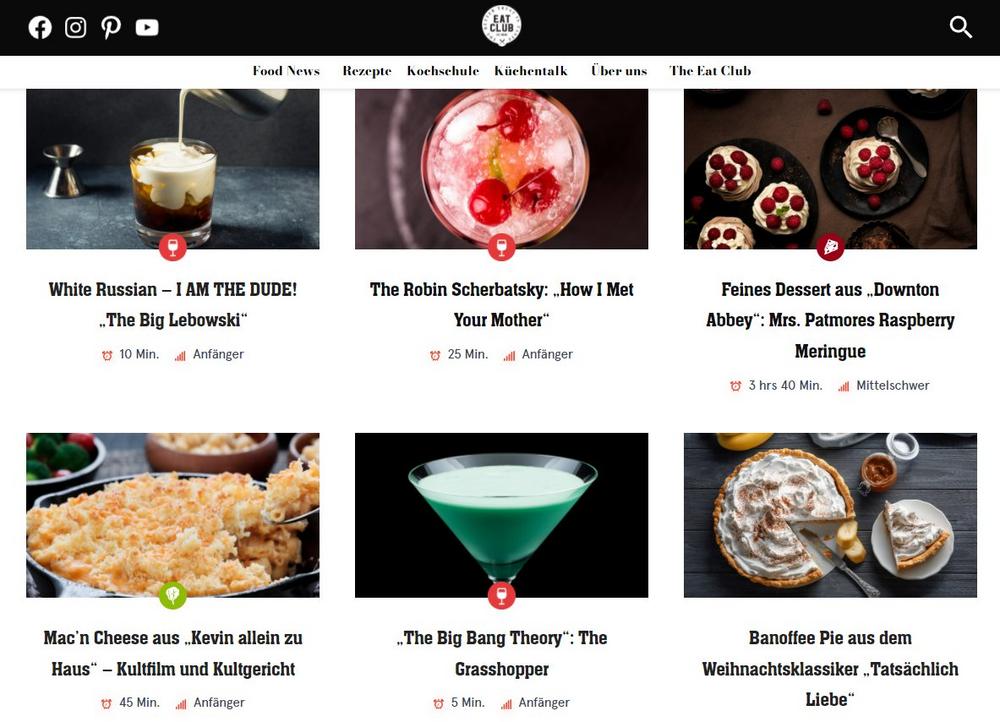
Task: Select Kochschule in the navigation bar
Action: pos(443,71)
